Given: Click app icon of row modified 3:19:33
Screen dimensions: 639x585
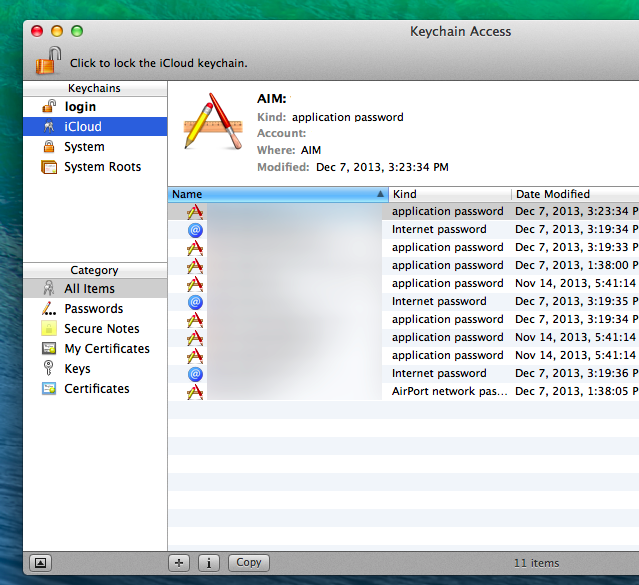Looking at the screenshot, I should [195, 248].
